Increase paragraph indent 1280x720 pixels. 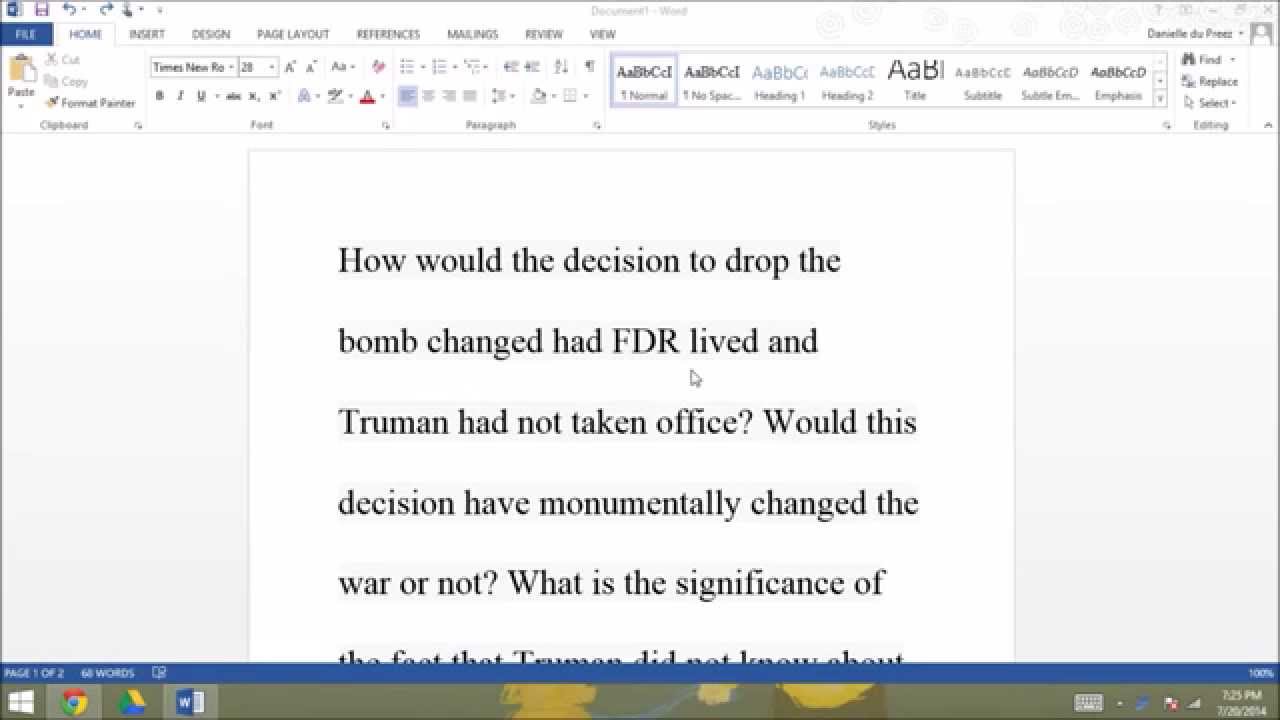(x=532, y=67)
